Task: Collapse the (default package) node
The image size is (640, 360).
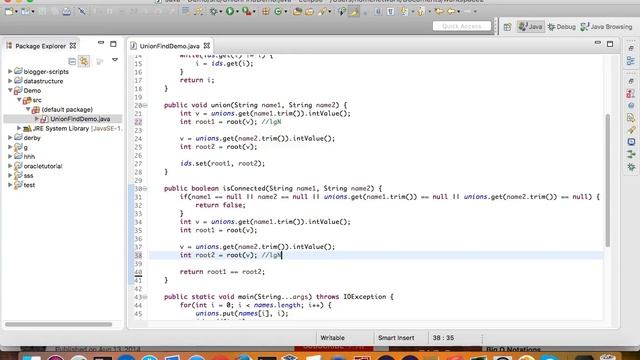Action: (28, 109)
